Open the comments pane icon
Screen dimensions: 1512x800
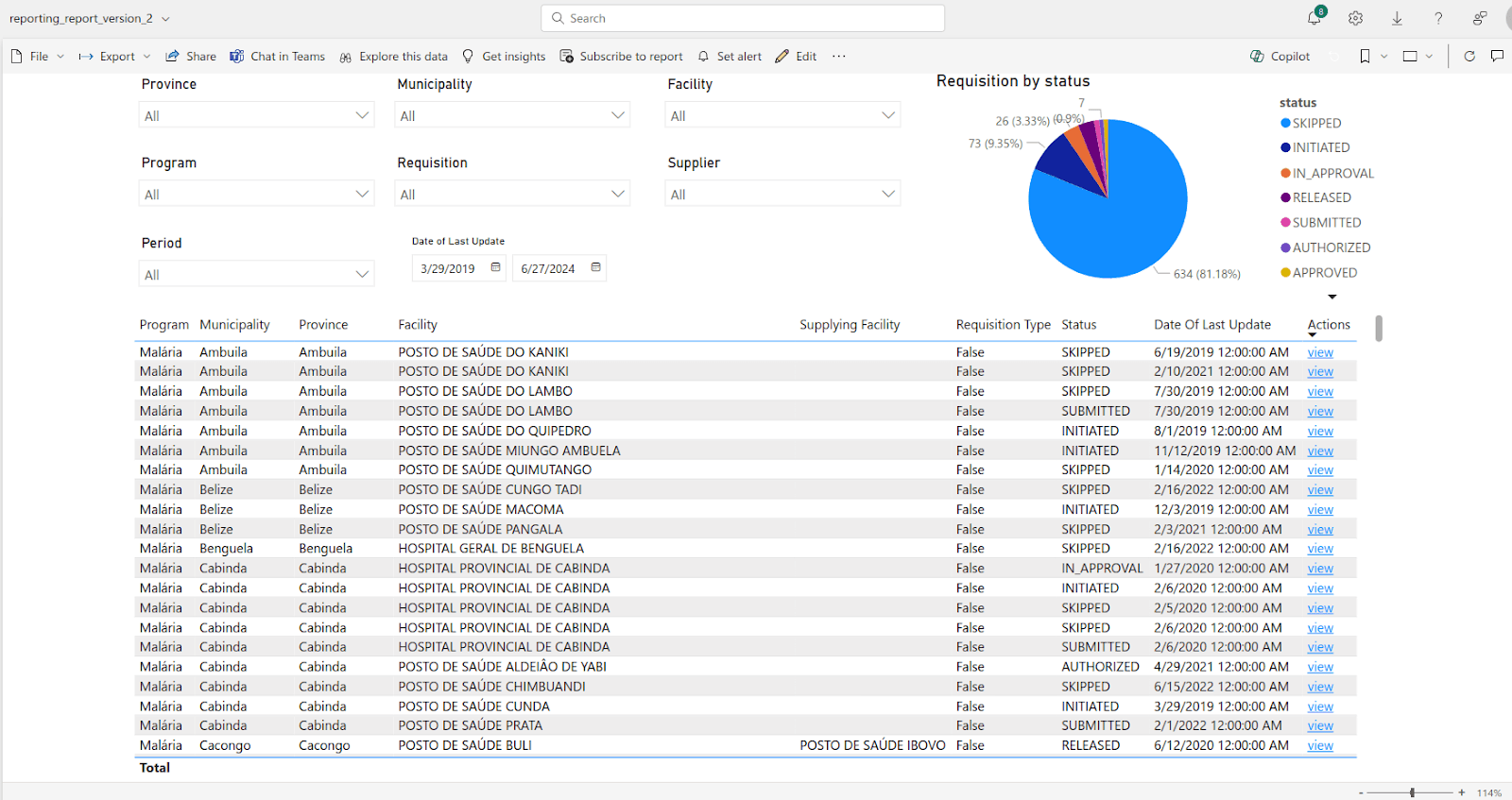1497,57
